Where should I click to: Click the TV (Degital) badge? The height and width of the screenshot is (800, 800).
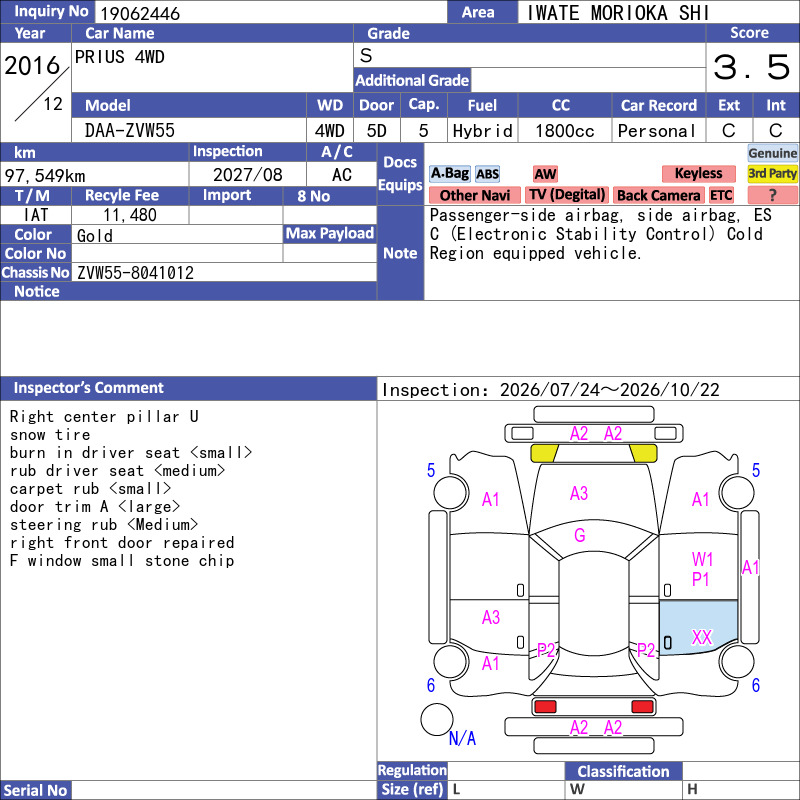pos(567,195)
